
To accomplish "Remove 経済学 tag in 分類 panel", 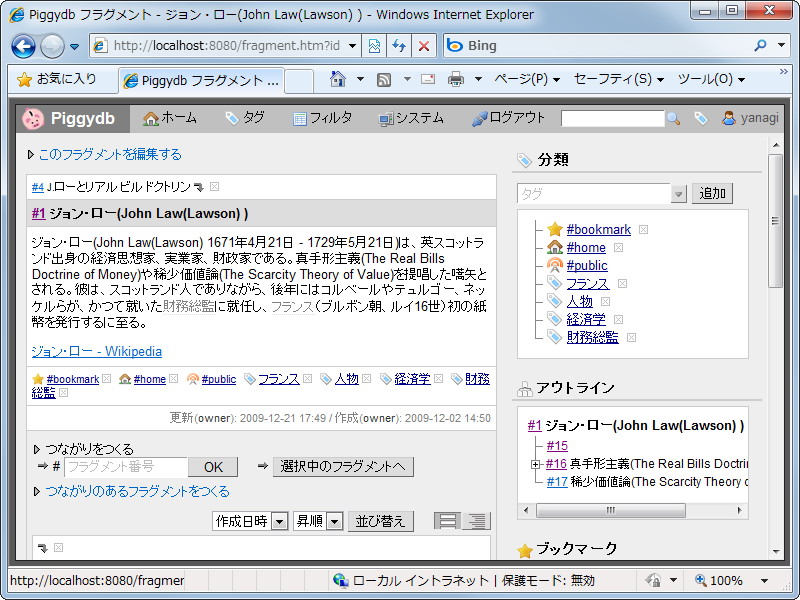I will 618,319.
